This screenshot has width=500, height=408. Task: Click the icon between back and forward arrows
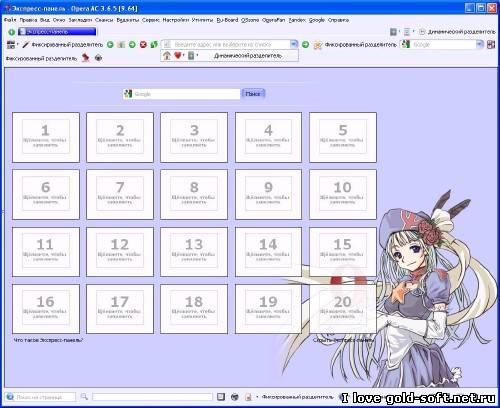click(121, 44)
